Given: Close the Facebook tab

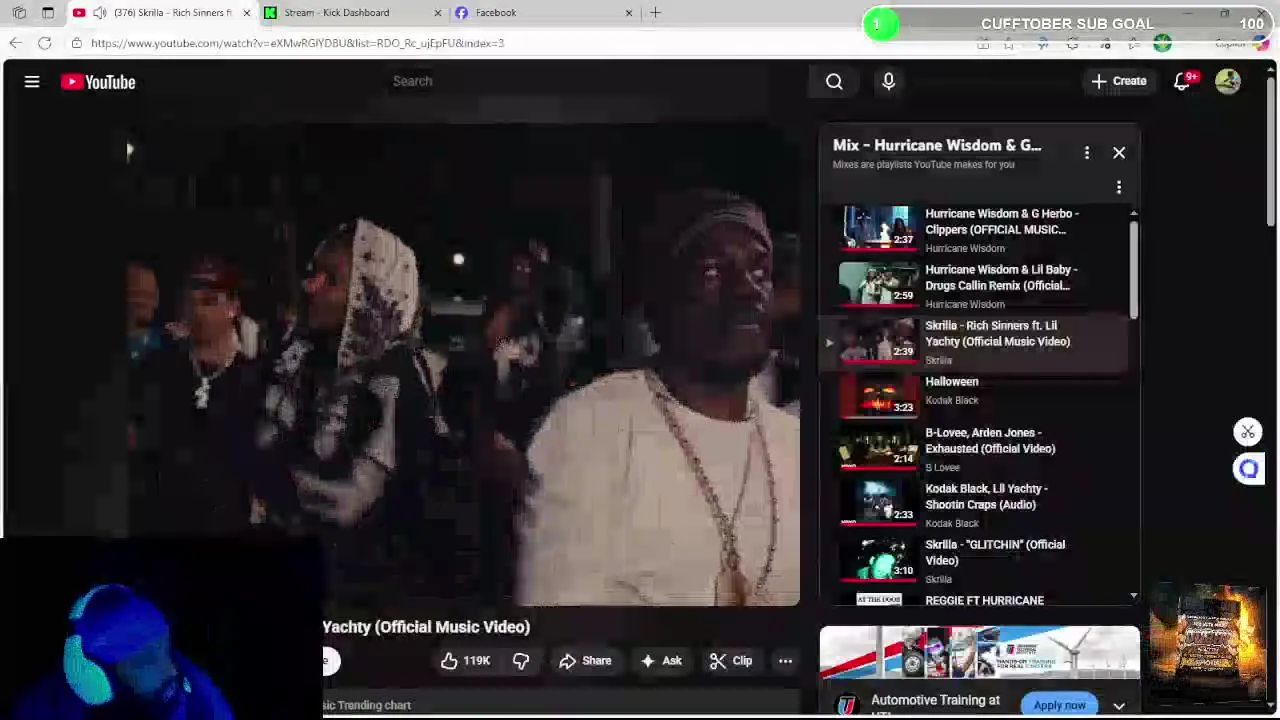Looking at the screenshot, I should (629, 13).
